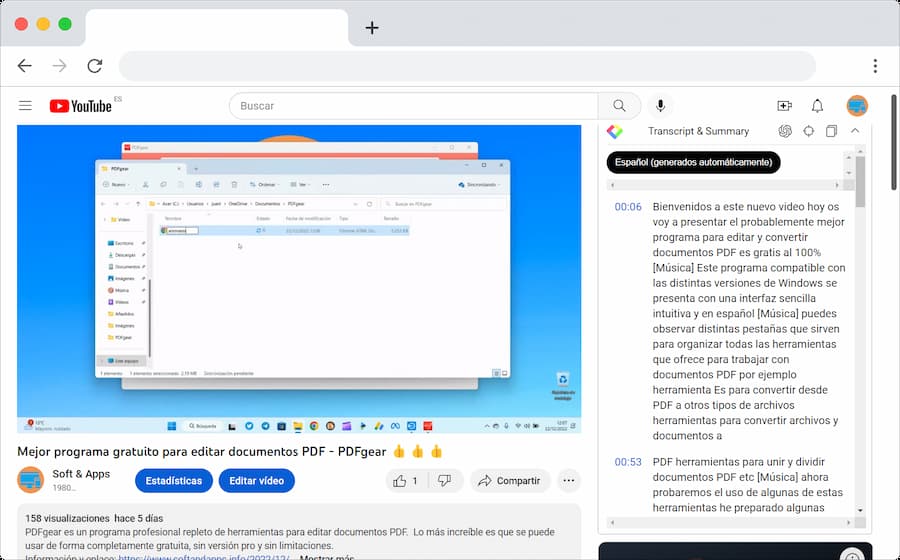Open browser three-dot menu
900x560 pixels.
click(x=875, y=66)
